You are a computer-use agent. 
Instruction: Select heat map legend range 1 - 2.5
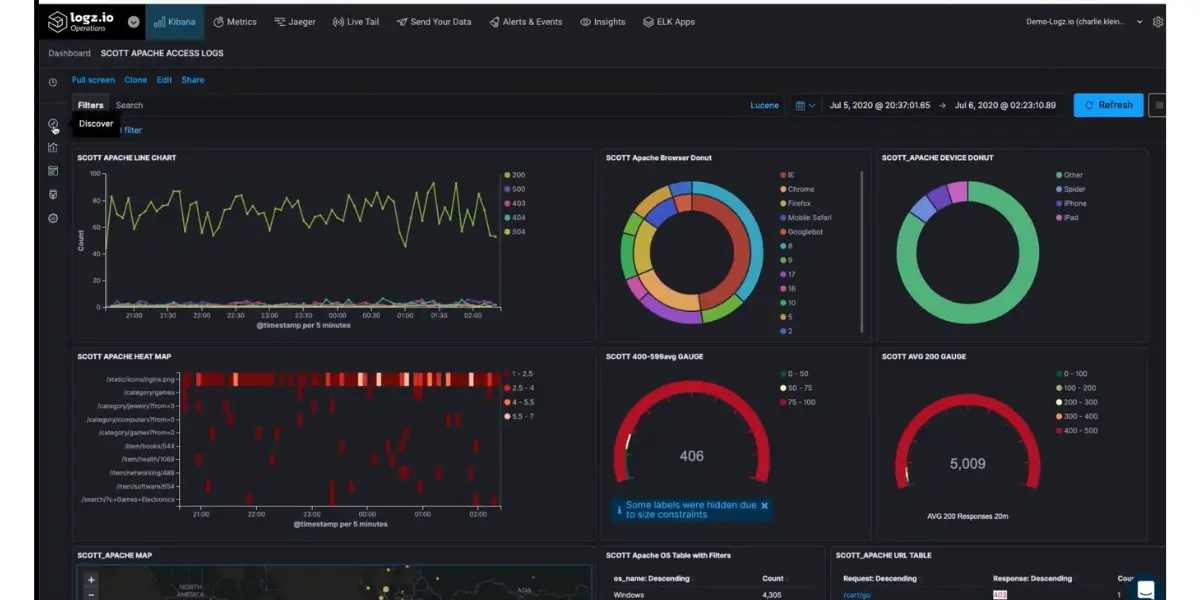[x=521, y=373]
